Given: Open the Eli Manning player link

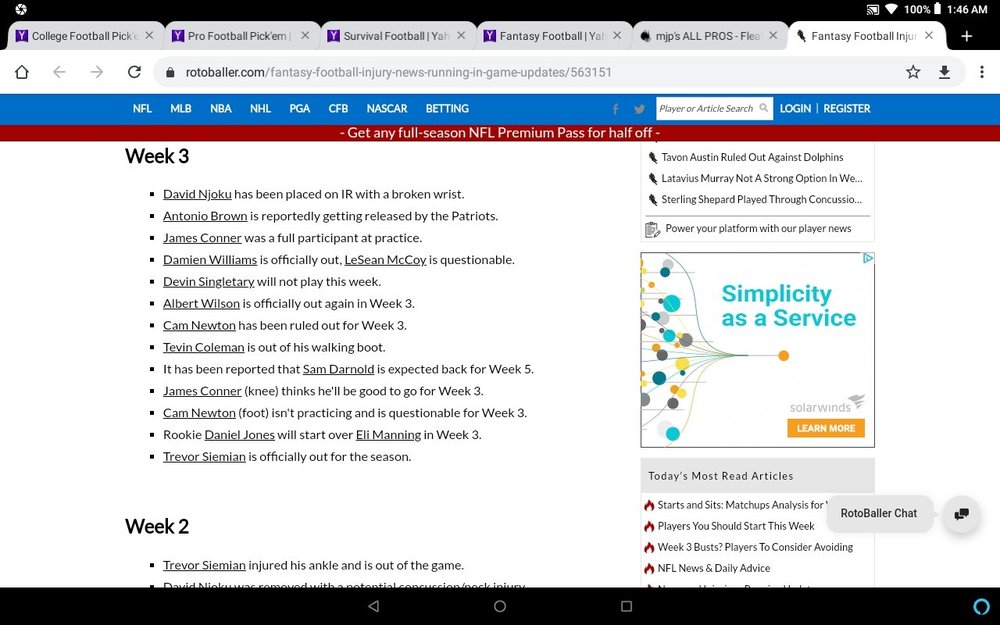Looking at the screenshot, I should 388,434.
